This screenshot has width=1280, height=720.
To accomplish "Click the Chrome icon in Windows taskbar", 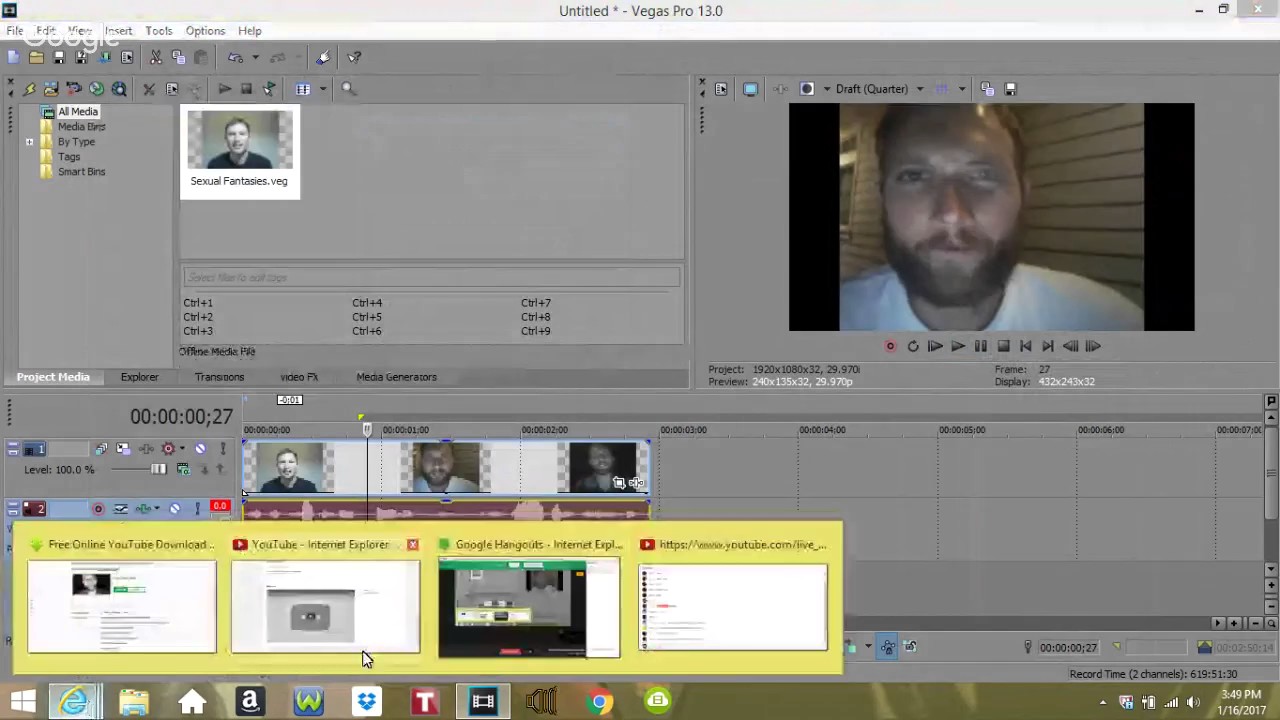I will [599, 702].
